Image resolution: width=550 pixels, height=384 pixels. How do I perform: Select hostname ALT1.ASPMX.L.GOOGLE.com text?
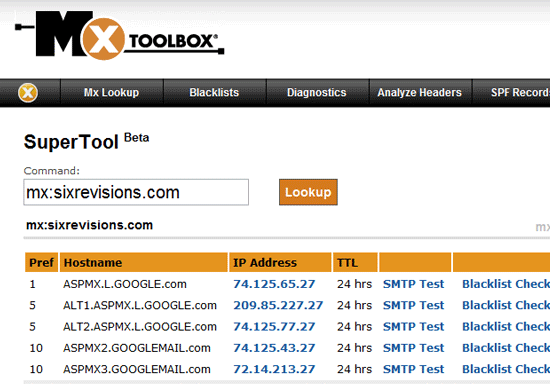coord(140,305)
